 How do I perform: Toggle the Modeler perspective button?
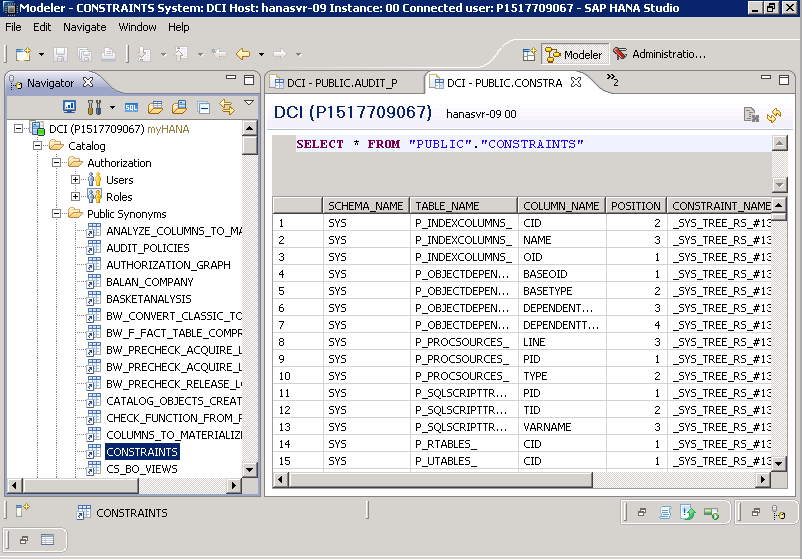coord(574,54)
